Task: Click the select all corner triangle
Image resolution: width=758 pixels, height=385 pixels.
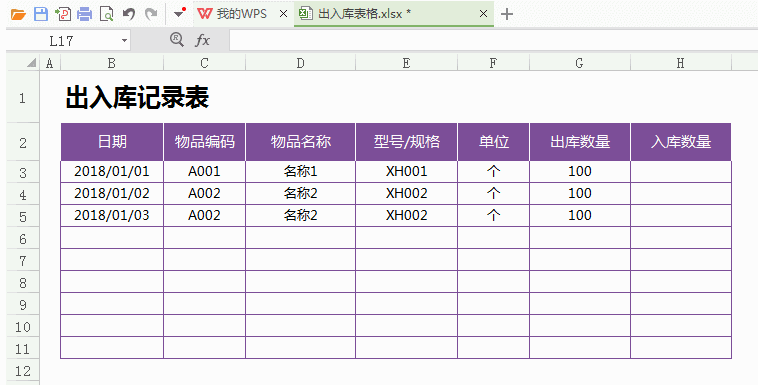Action: tap(32, 63)
